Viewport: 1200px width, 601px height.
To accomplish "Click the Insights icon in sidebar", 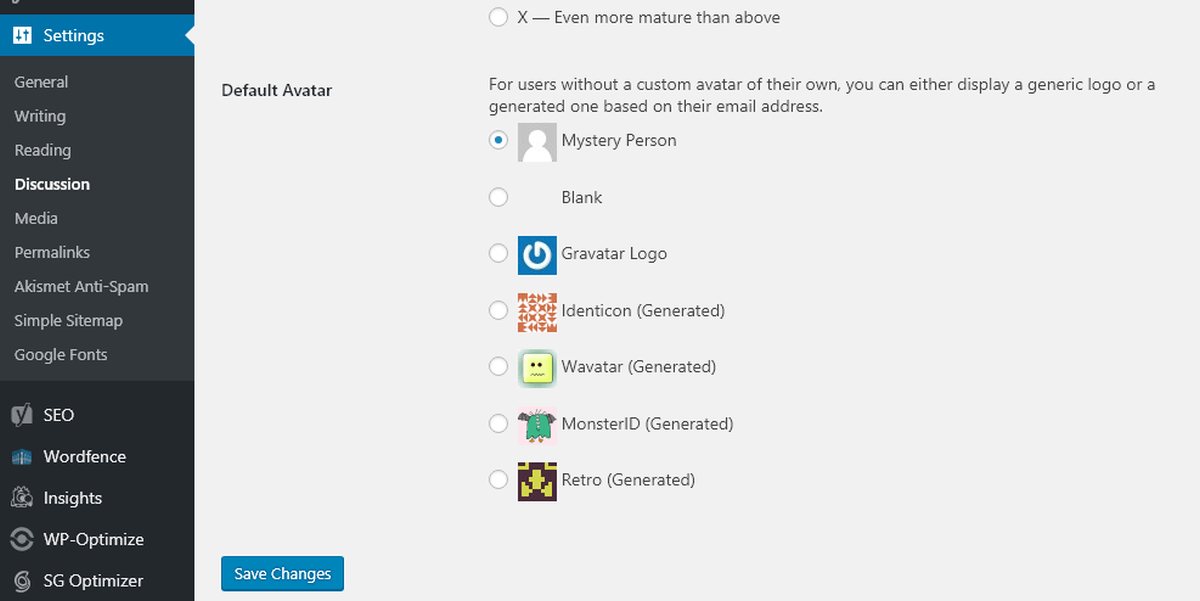I will pos(22,498).
